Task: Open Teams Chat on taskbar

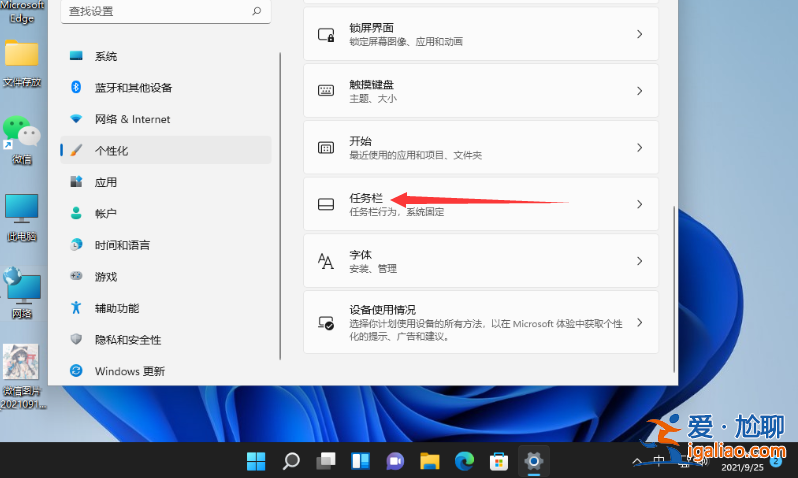Action: [395, 461]
